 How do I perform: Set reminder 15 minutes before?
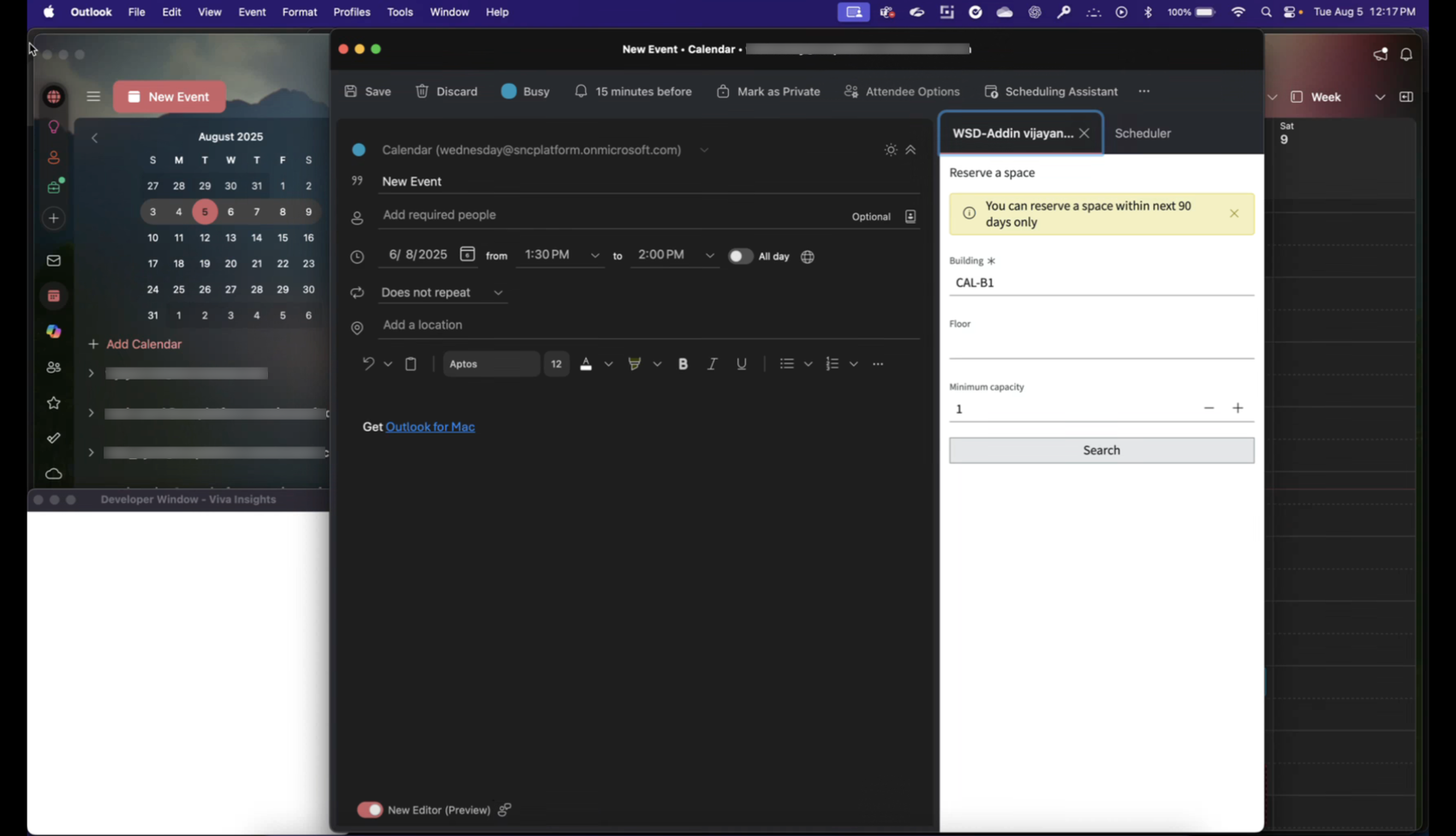point(633,92)
